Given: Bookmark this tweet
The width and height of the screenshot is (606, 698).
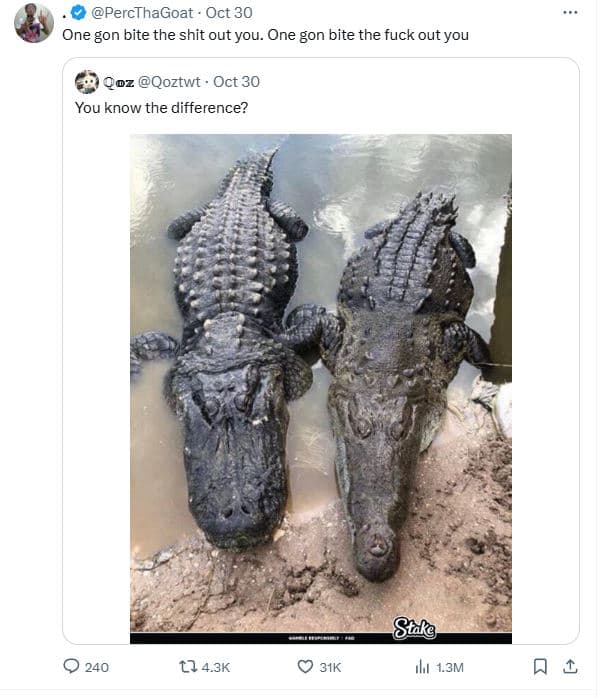Looking at the screenshot, I should click(x=540, y=667).
